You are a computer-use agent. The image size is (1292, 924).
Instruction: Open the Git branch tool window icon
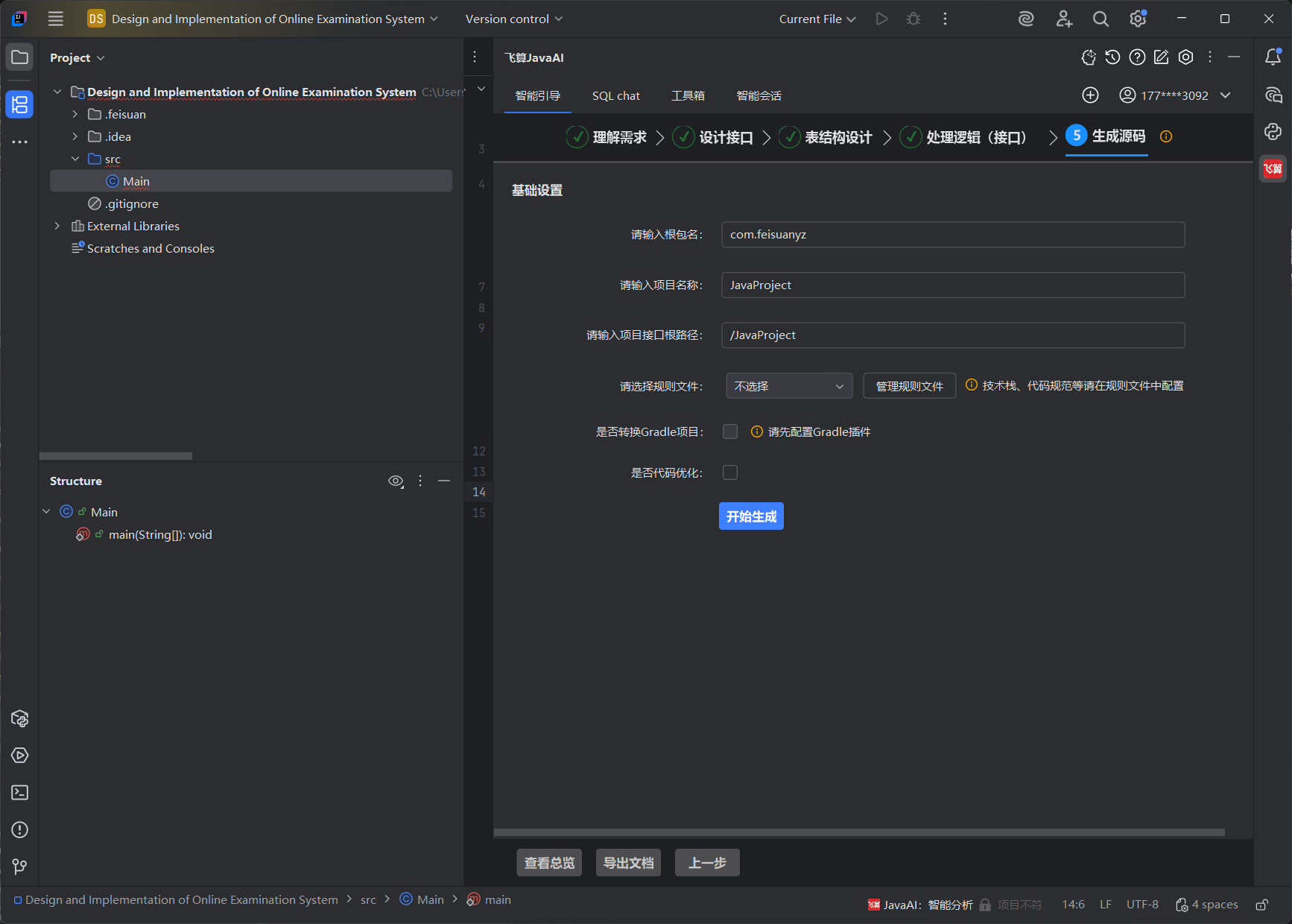click(20, 867)
